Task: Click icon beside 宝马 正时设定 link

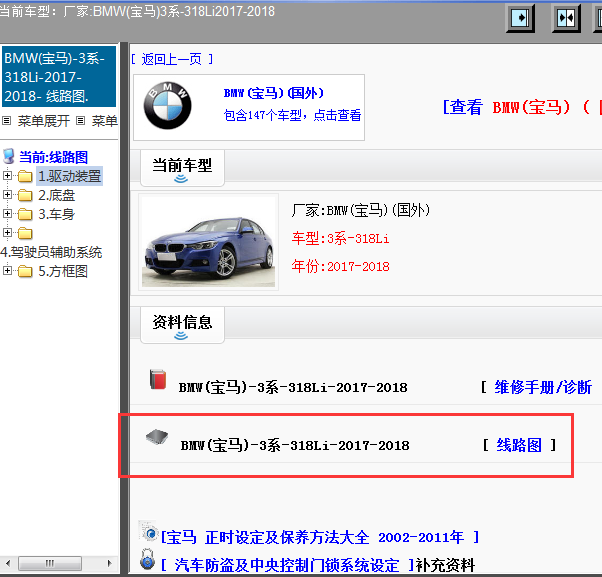Action: click(x=148, y=531)
